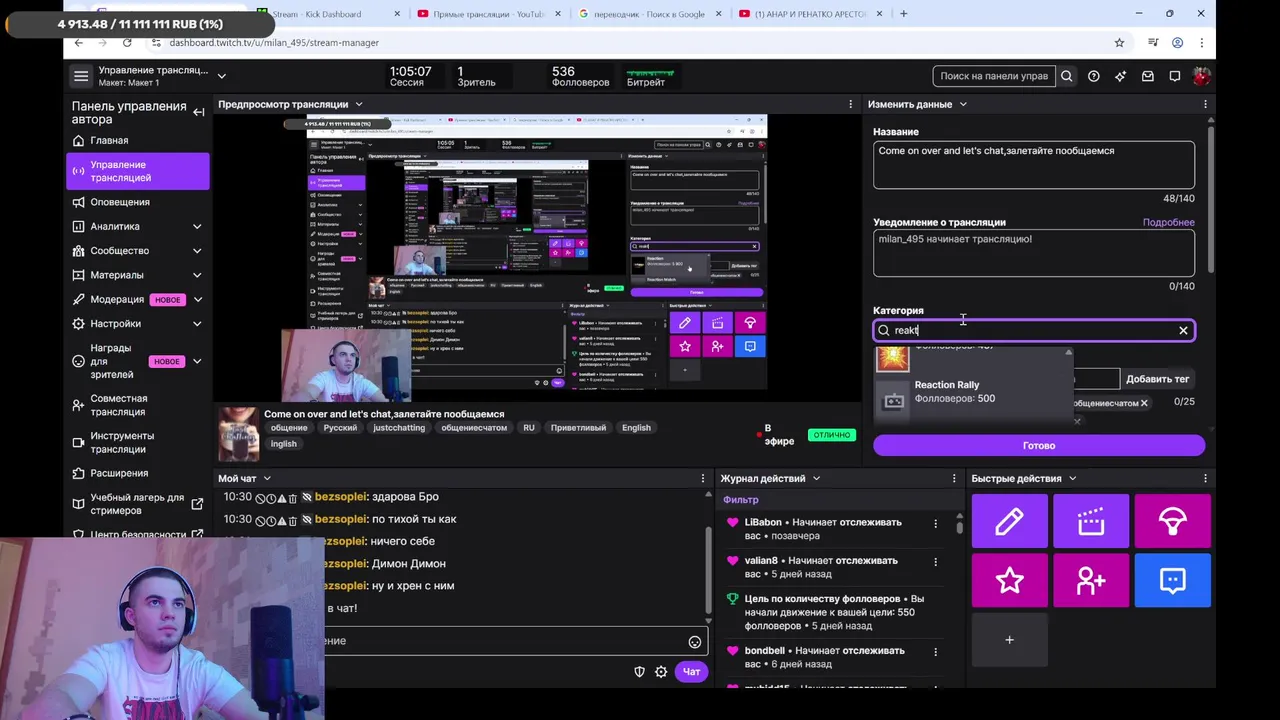Add a new quick action with plus tile
1280x720 pixels.
[1009, 639]
